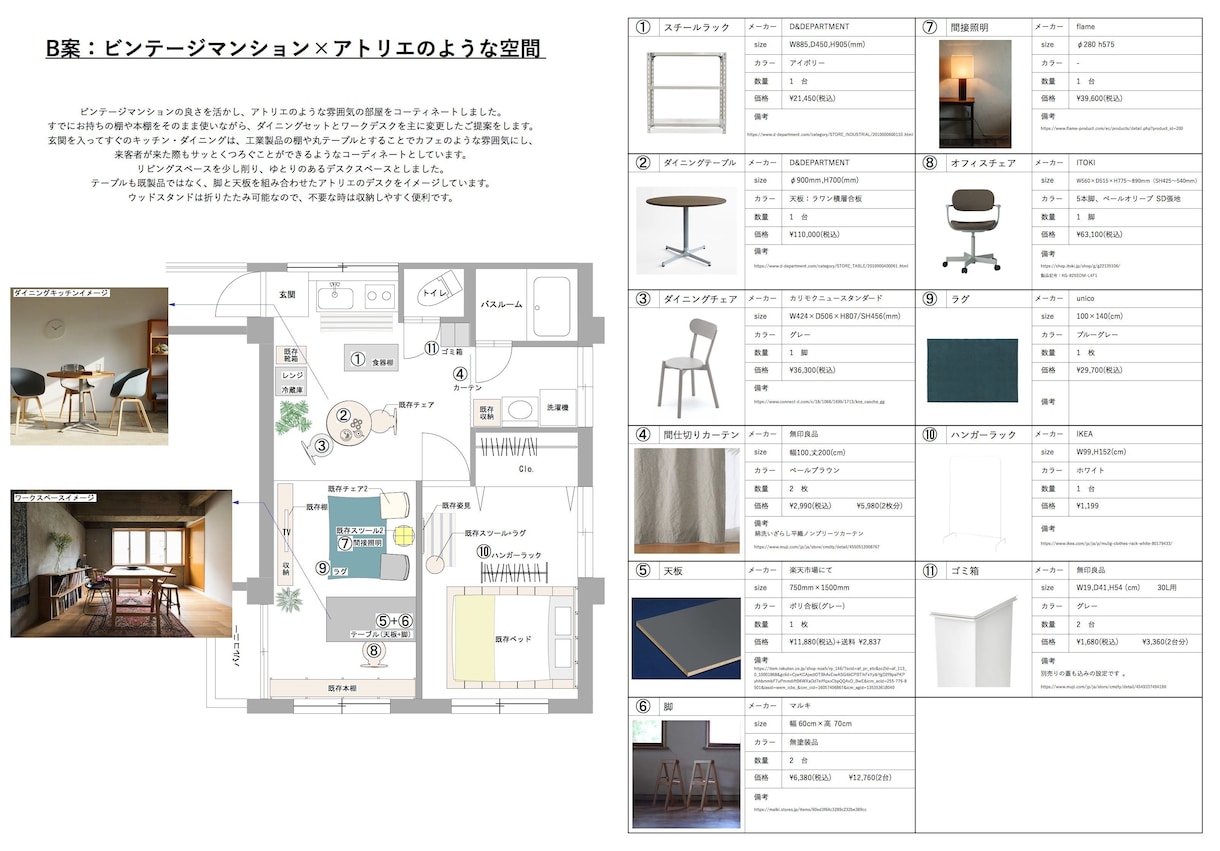This screenshot has width=1220, height=851.
Task: Select maker name カリモクニュースタンダード
Action: [836, 298]
